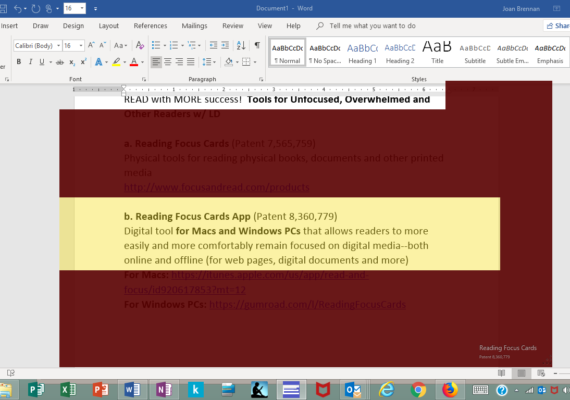
Task: Launch Google Chrome from the taskbar
Action: [x=418, y=390]
